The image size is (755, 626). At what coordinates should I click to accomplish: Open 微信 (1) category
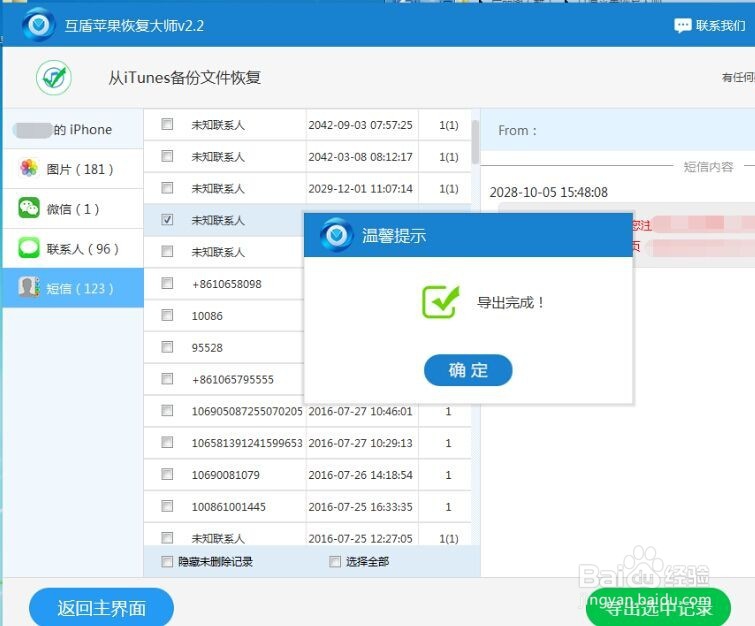[x=73, y=209]
